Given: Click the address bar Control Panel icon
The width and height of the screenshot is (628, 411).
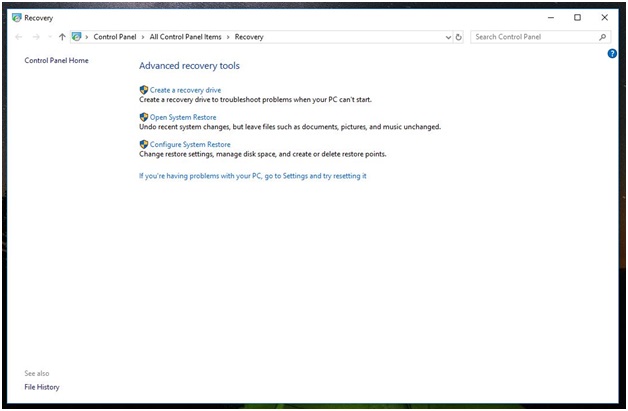Looking at the screenshot, I should coord(76,37).
